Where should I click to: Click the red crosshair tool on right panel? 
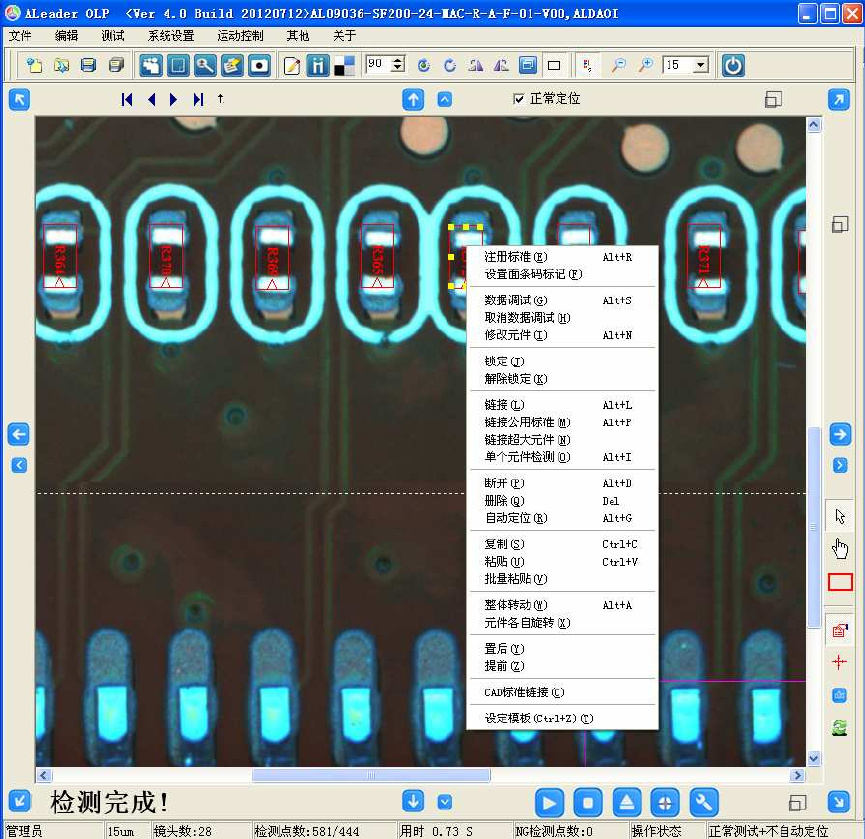pyautogui.click(x=839, y=662)
